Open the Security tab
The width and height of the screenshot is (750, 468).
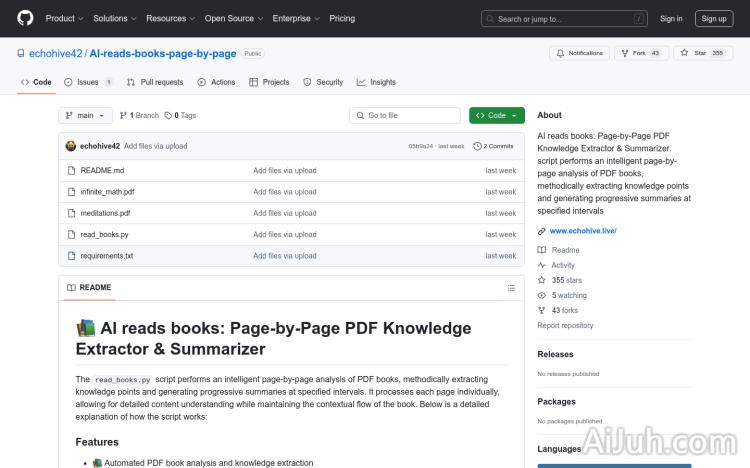(x=323, y=82)
